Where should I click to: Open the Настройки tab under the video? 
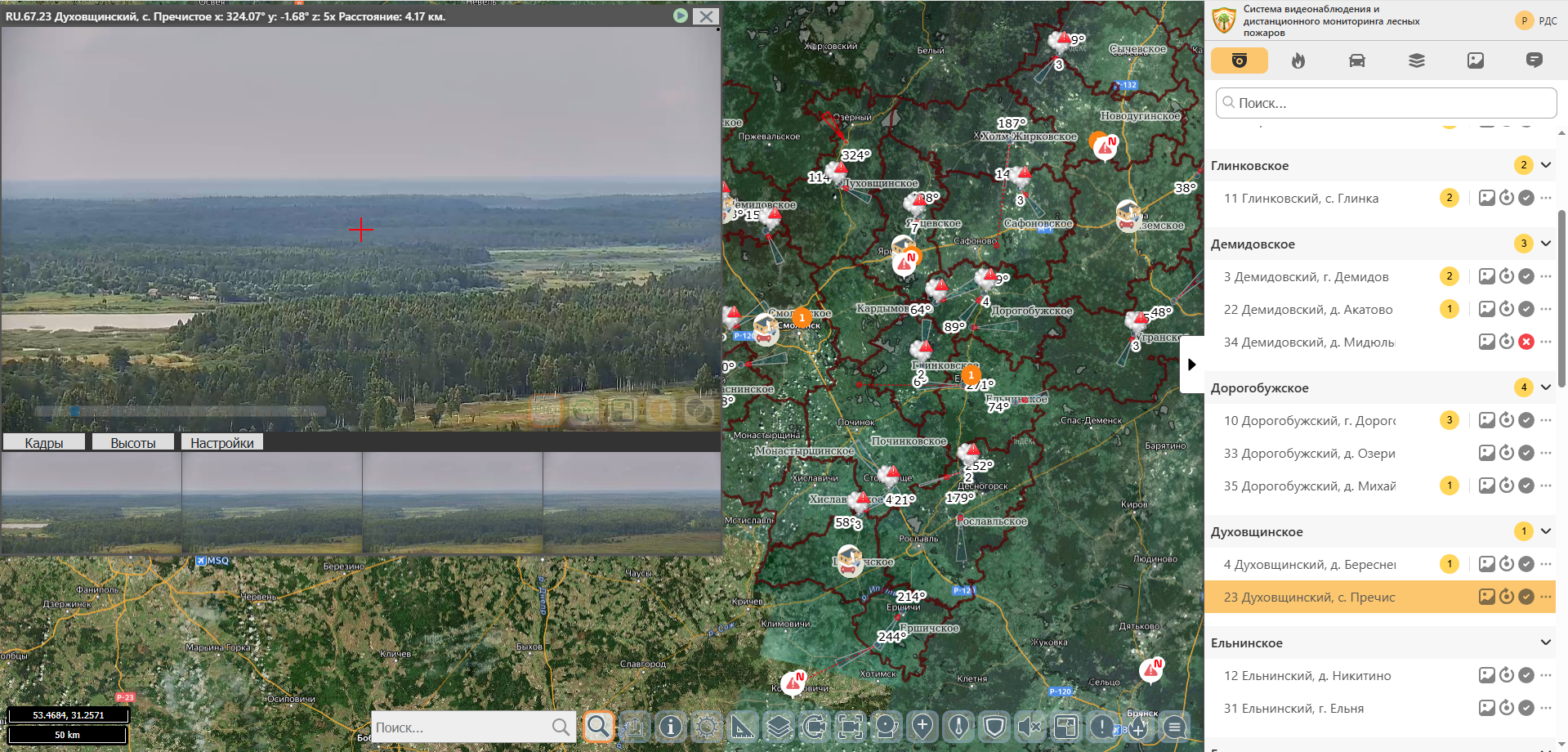pos(221,442)
